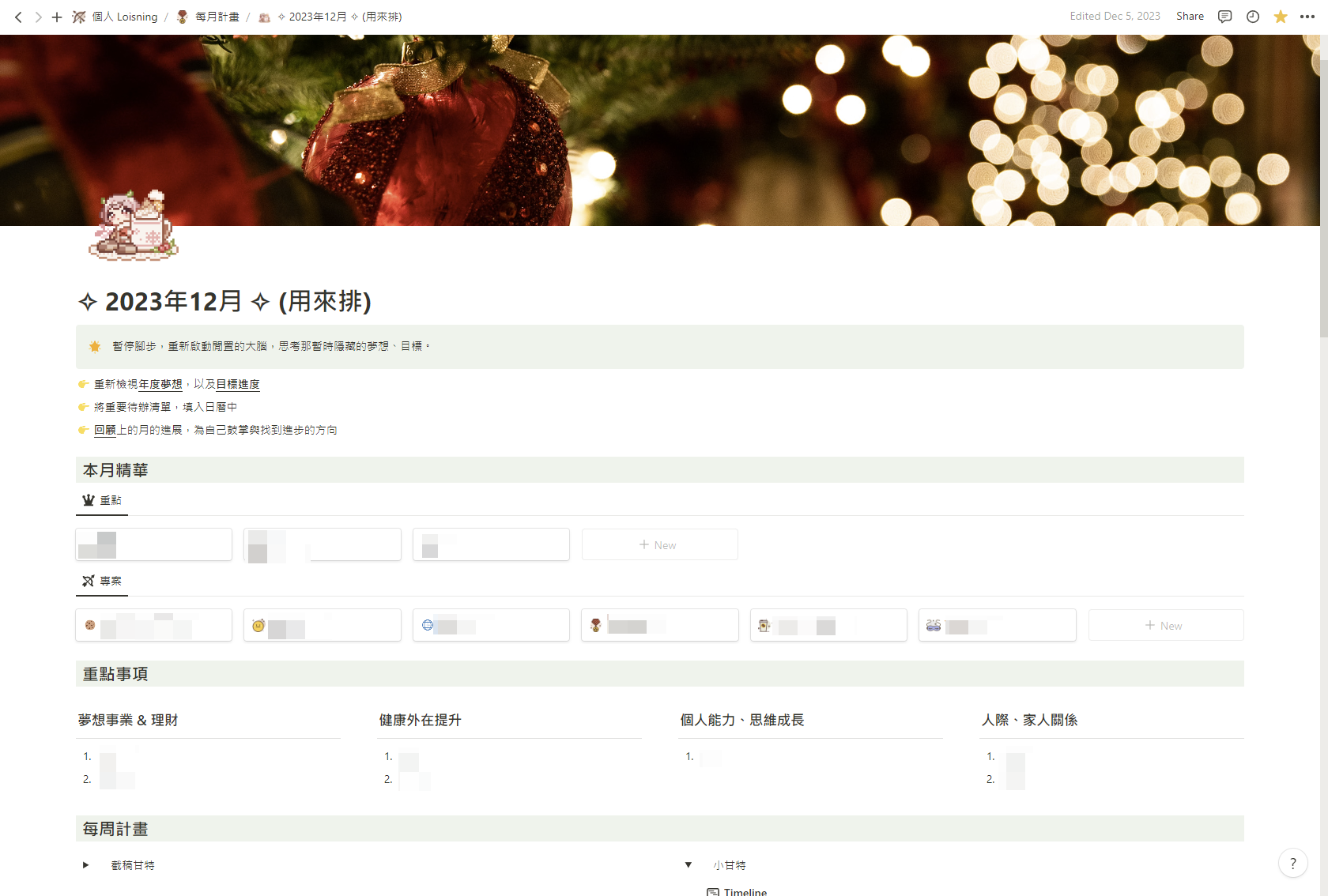Go back with the left arrow icon
This screenshot has height=896, width=1328.
(x=18, y=17)
